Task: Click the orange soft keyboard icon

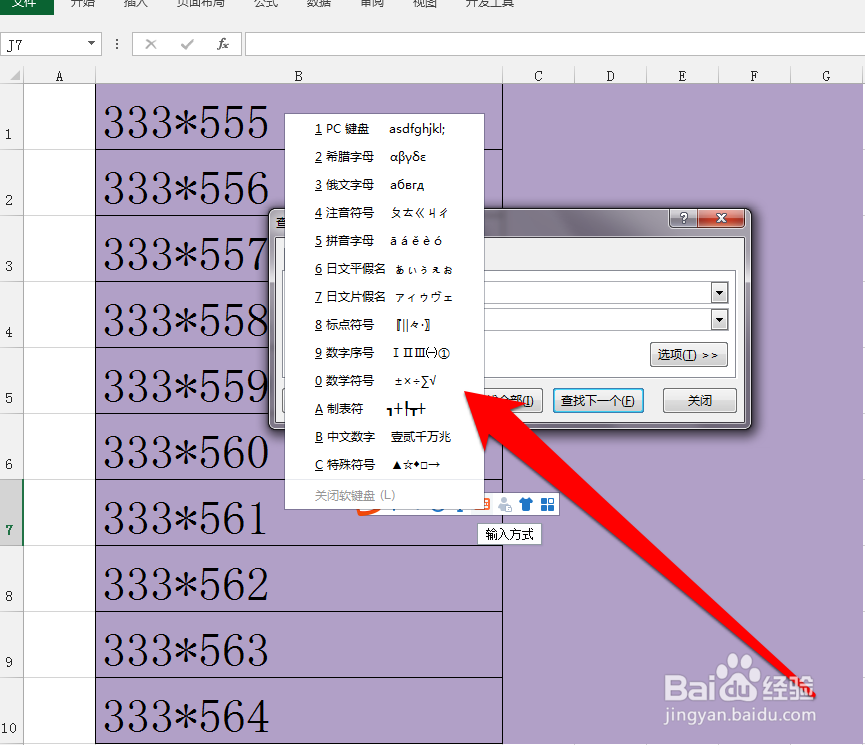Action: (x=486, y=503)
